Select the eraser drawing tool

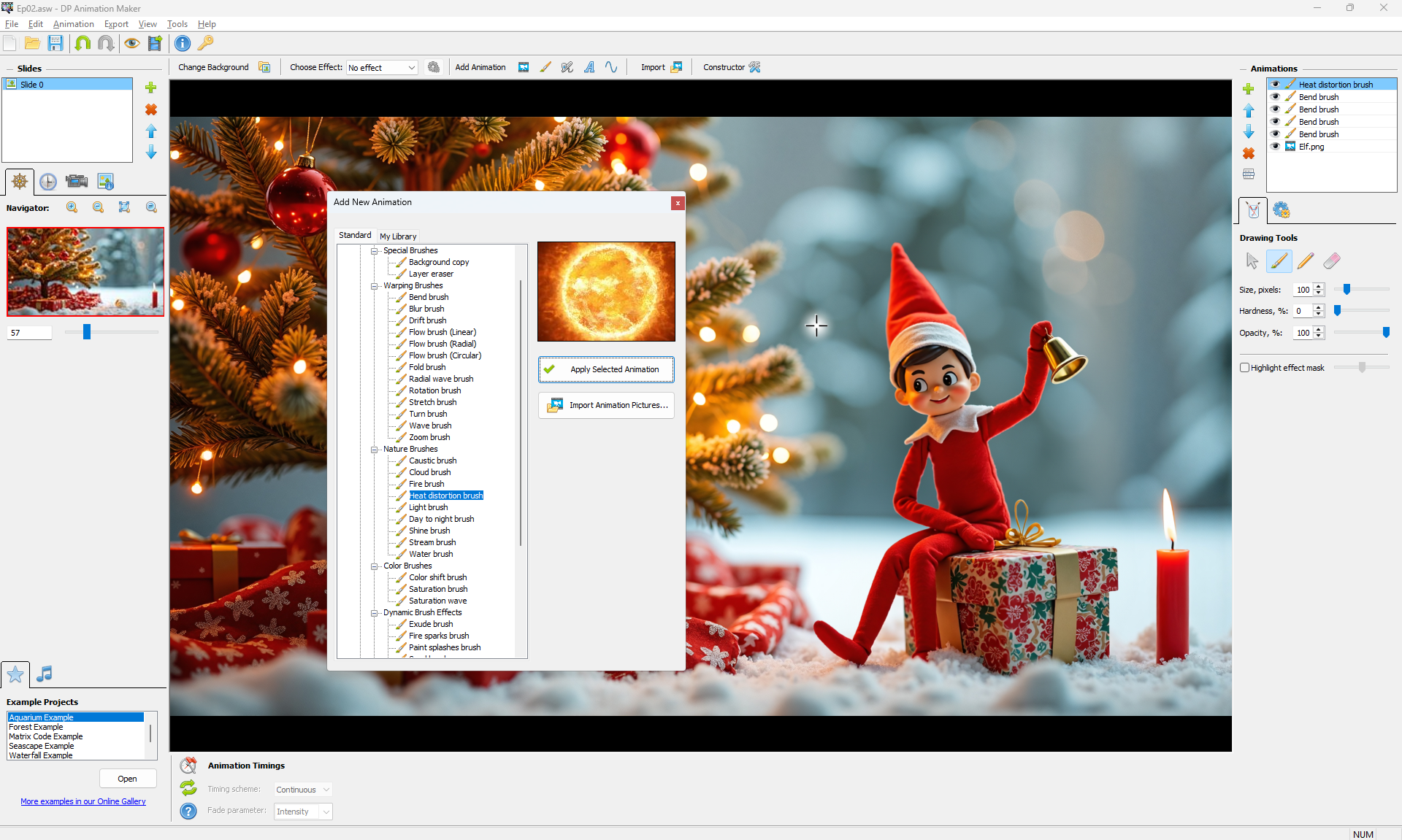[1331, 261]
